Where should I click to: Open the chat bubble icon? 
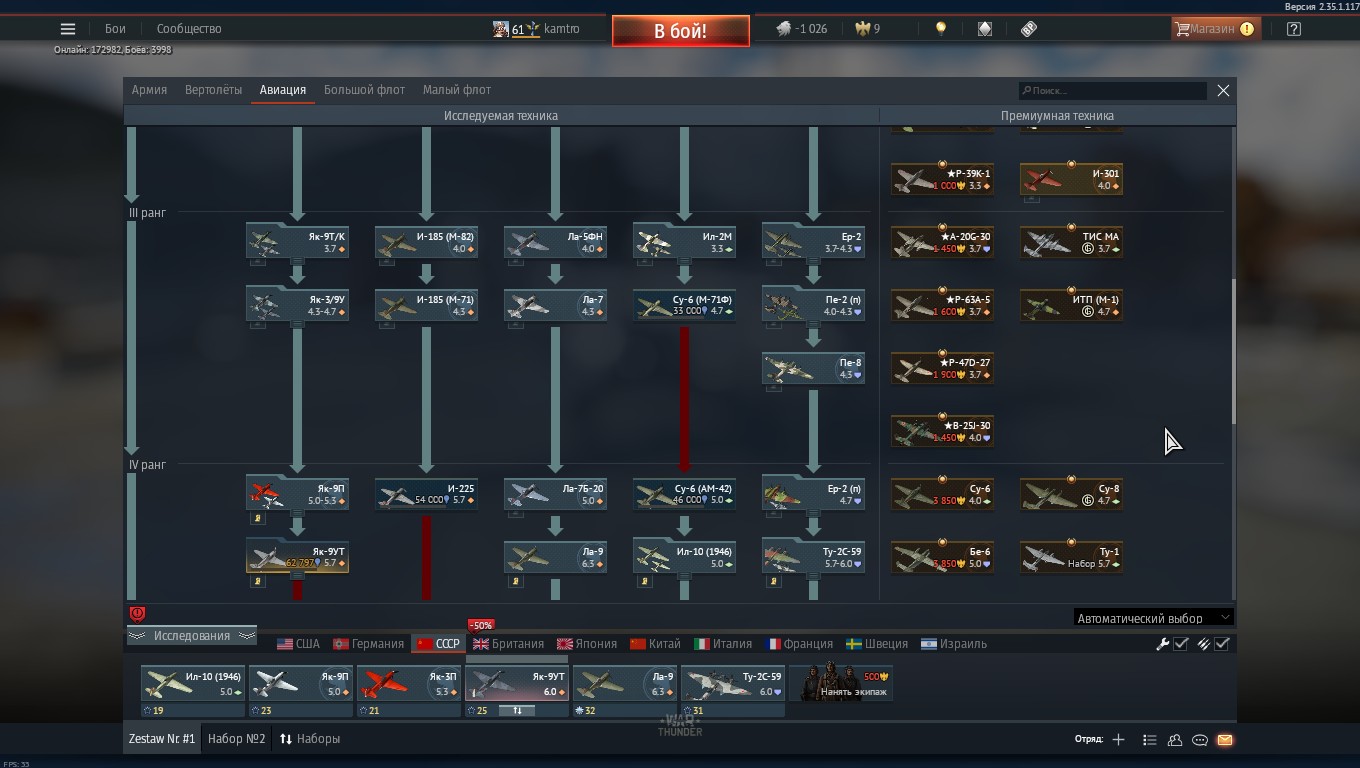[x=1200, y=740]
